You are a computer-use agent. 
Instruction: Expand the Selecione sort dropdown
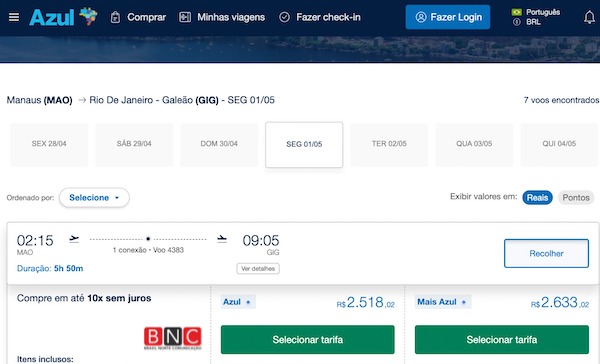94,198
